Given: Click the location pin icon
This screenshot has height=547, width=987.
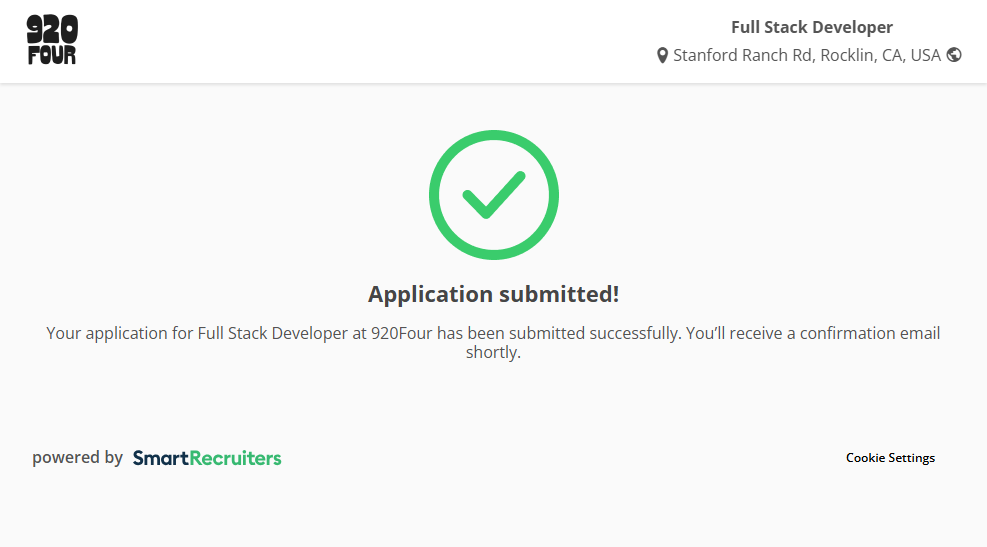Looking at the screenshot, I should [x=662, y=56].
